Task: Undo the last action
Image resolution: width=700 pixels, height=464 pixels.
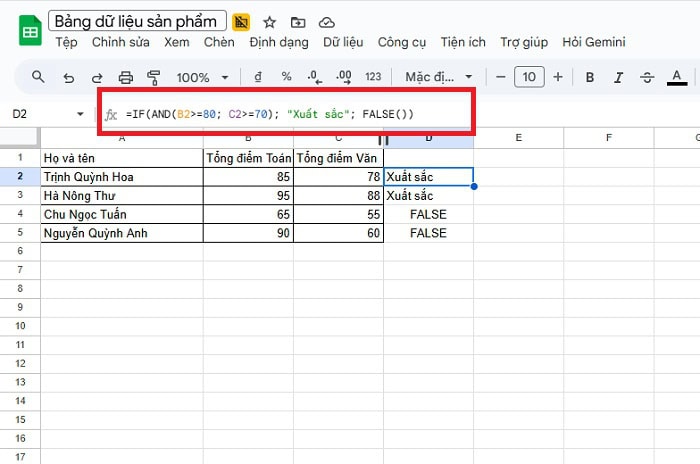Action: pyautogui.click(x=68, y=77)
